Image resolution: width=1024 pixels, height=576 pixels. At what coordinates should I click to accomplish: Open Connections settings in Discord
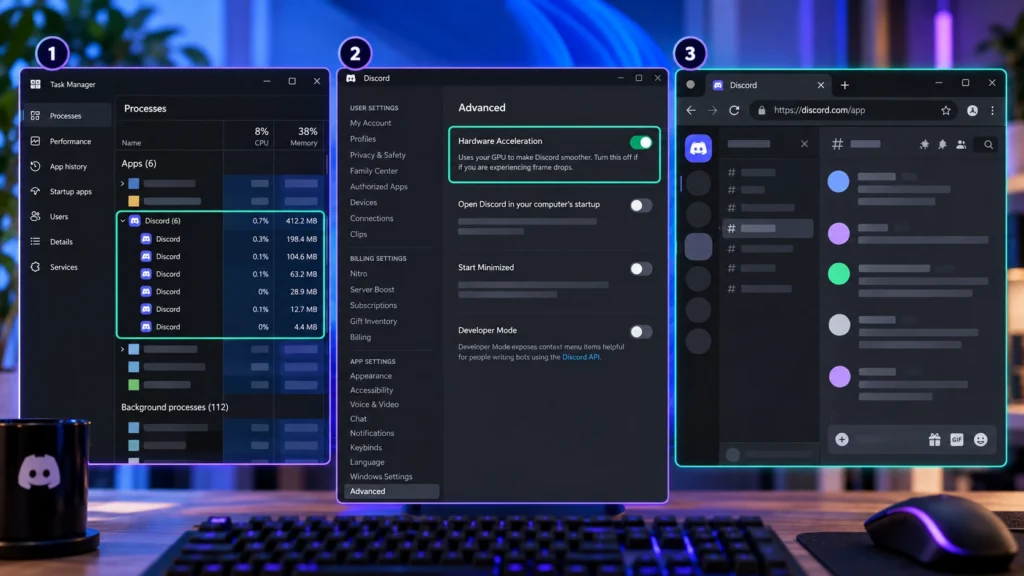[x=372, y=218]
